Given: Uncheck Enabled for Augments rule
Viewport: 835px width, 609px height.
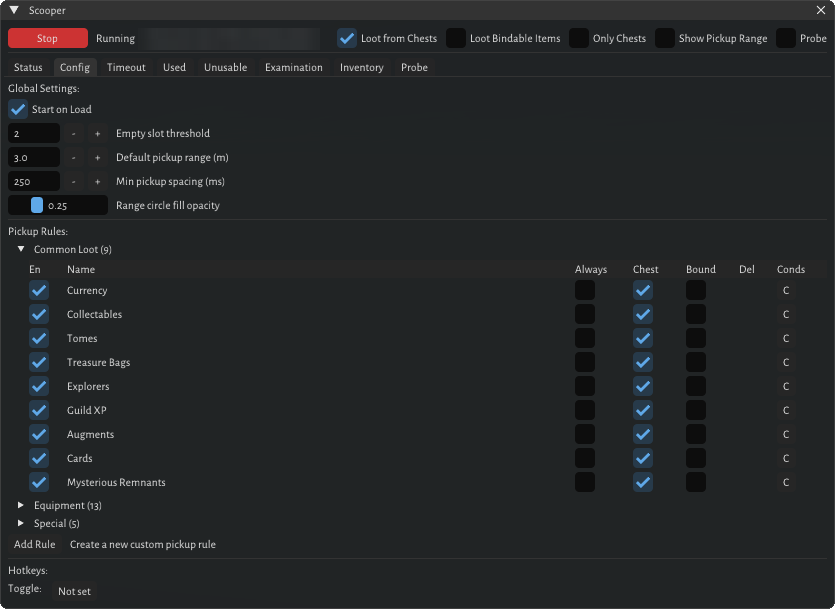Looking at the screenshot, I should click(x=39, y=434).
